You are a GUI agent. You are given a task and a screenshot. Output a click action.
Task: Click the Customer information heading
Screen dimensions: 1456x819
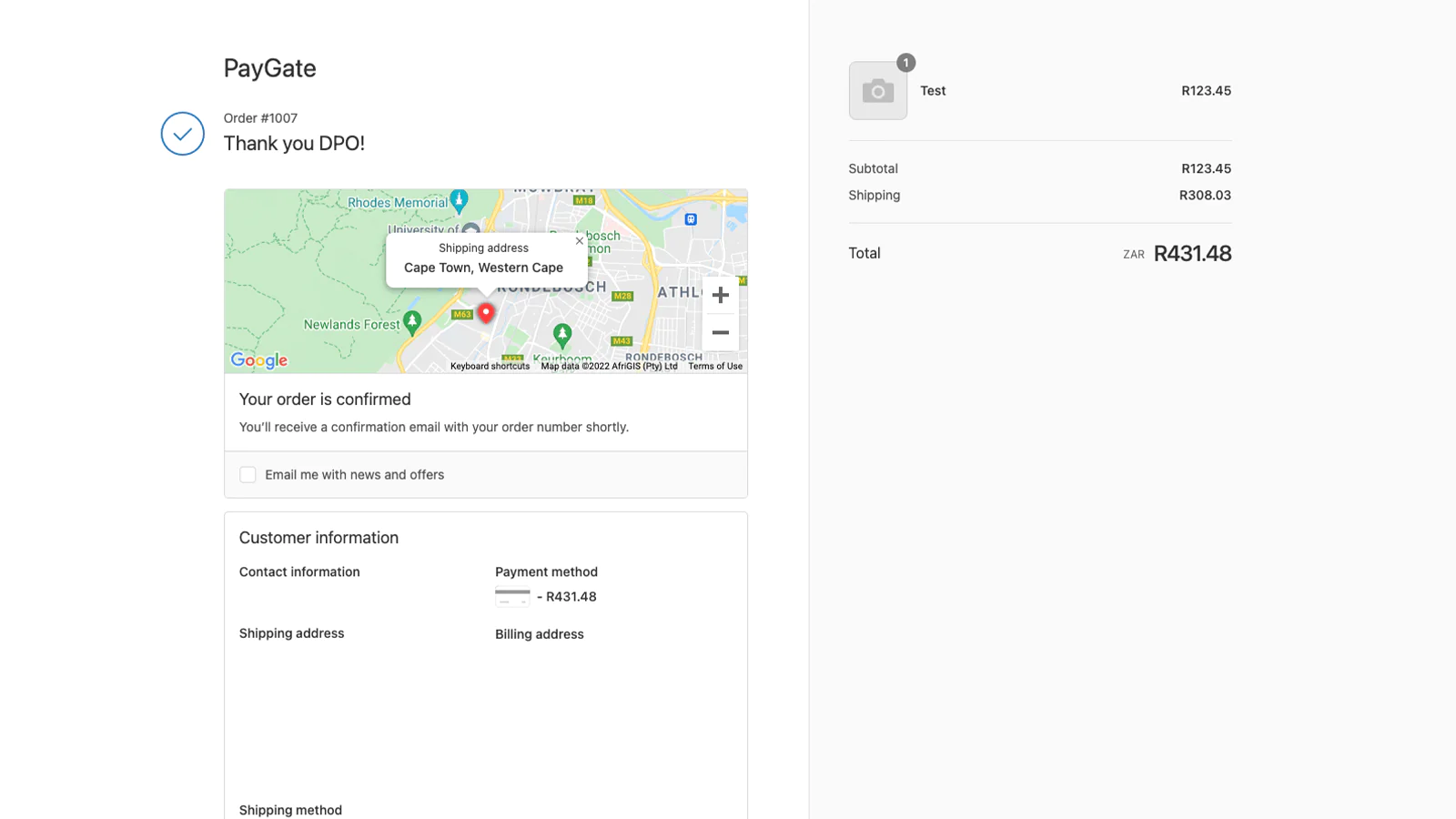coord(318,538)
